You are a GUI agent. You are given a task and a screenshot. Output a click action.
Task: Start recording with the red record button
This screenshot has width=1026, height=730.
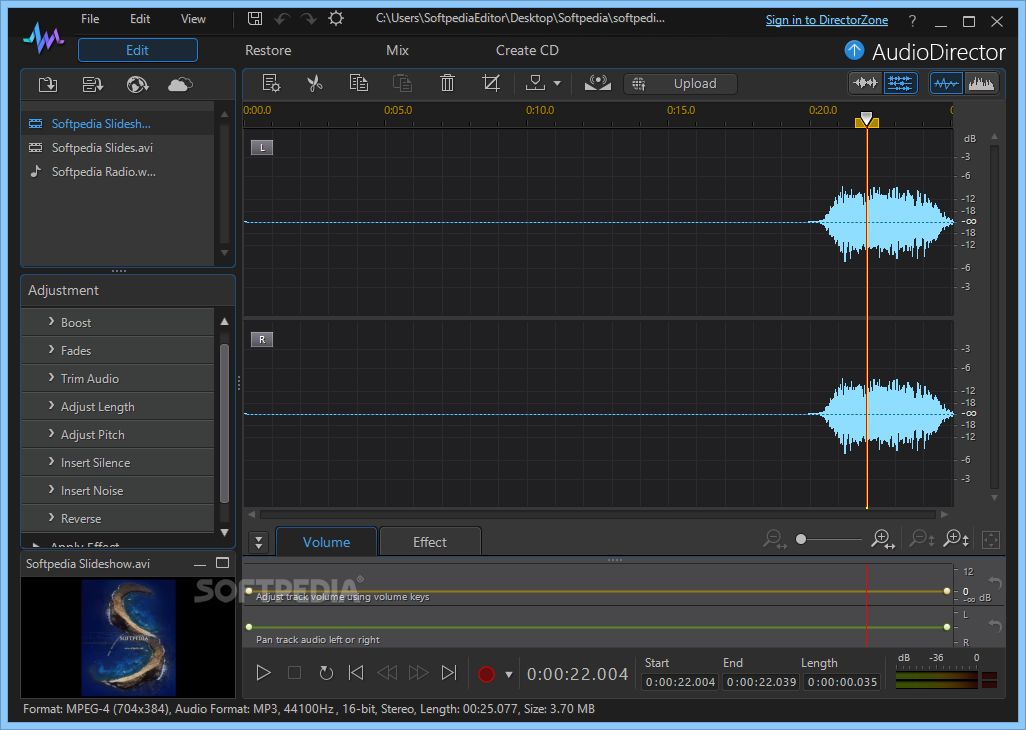click(487, 673)
